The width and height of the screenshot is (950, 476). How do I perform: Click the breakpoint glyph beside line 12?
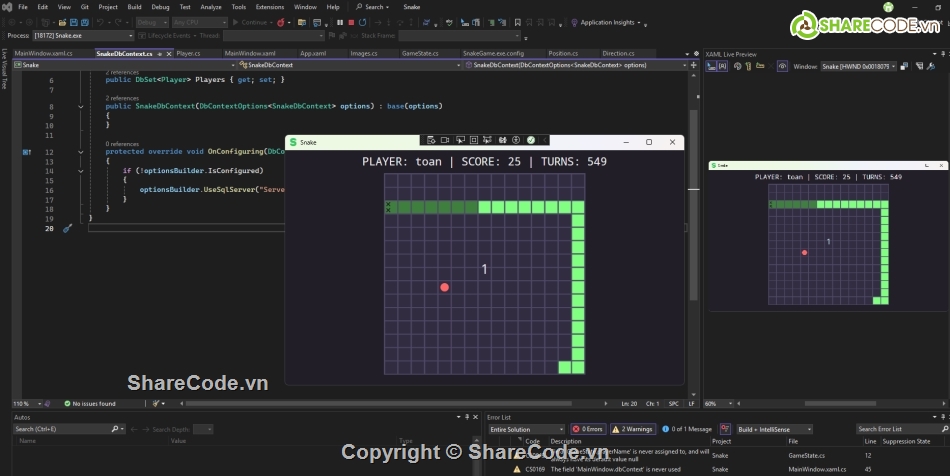(x=27, y=152)
